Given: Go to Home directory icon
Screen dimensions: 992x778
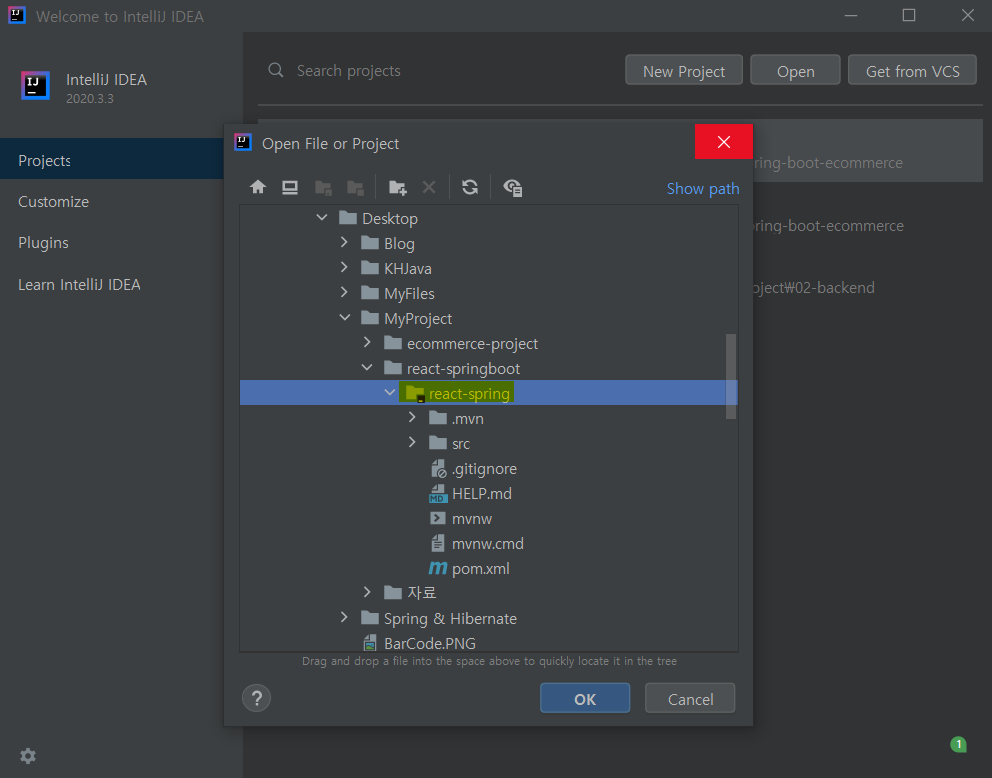Looking at the screenshot, I should pyautogui.click(x=257, y=187).
